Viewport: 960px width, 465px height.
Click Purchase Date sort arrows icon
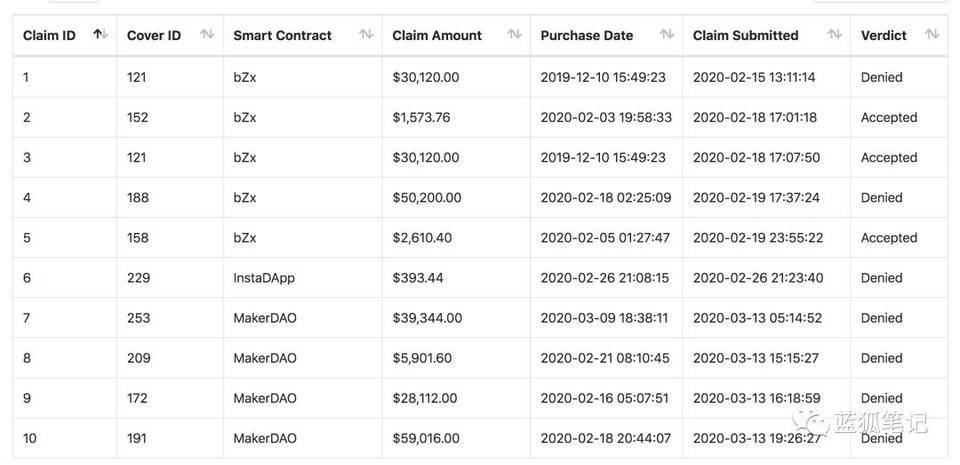[667, 35]
